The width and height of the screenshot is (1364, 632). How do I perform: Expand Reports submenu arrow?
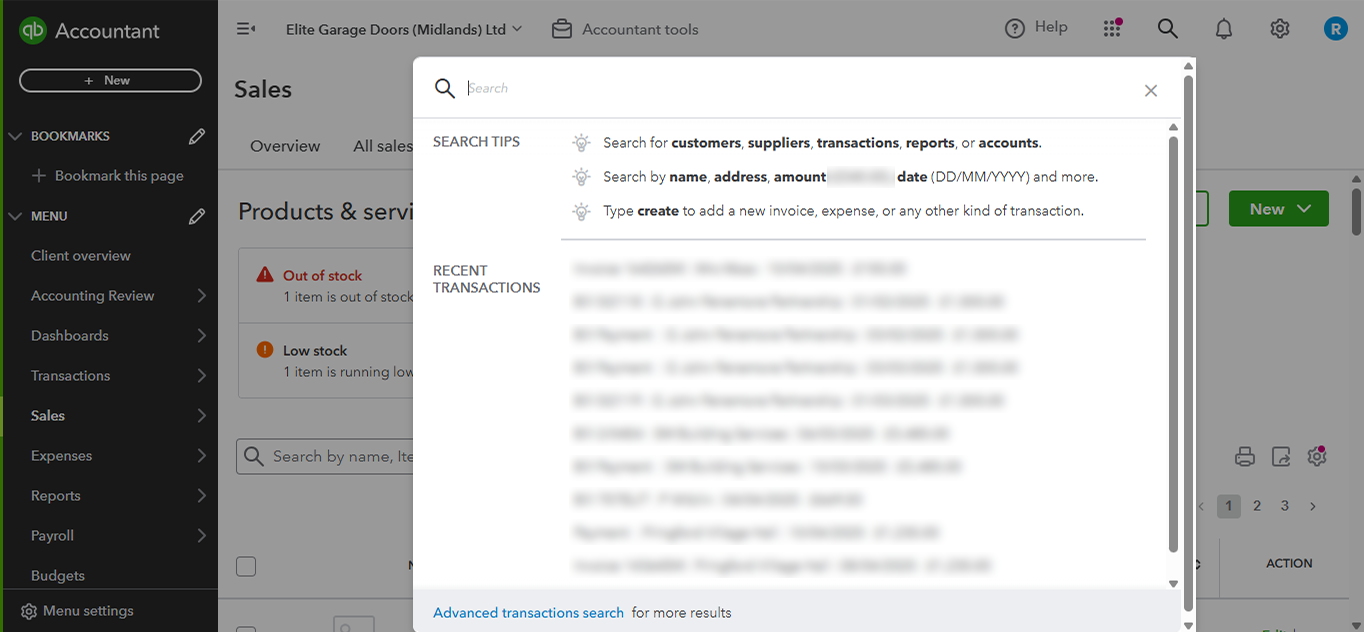click(202, 496)
